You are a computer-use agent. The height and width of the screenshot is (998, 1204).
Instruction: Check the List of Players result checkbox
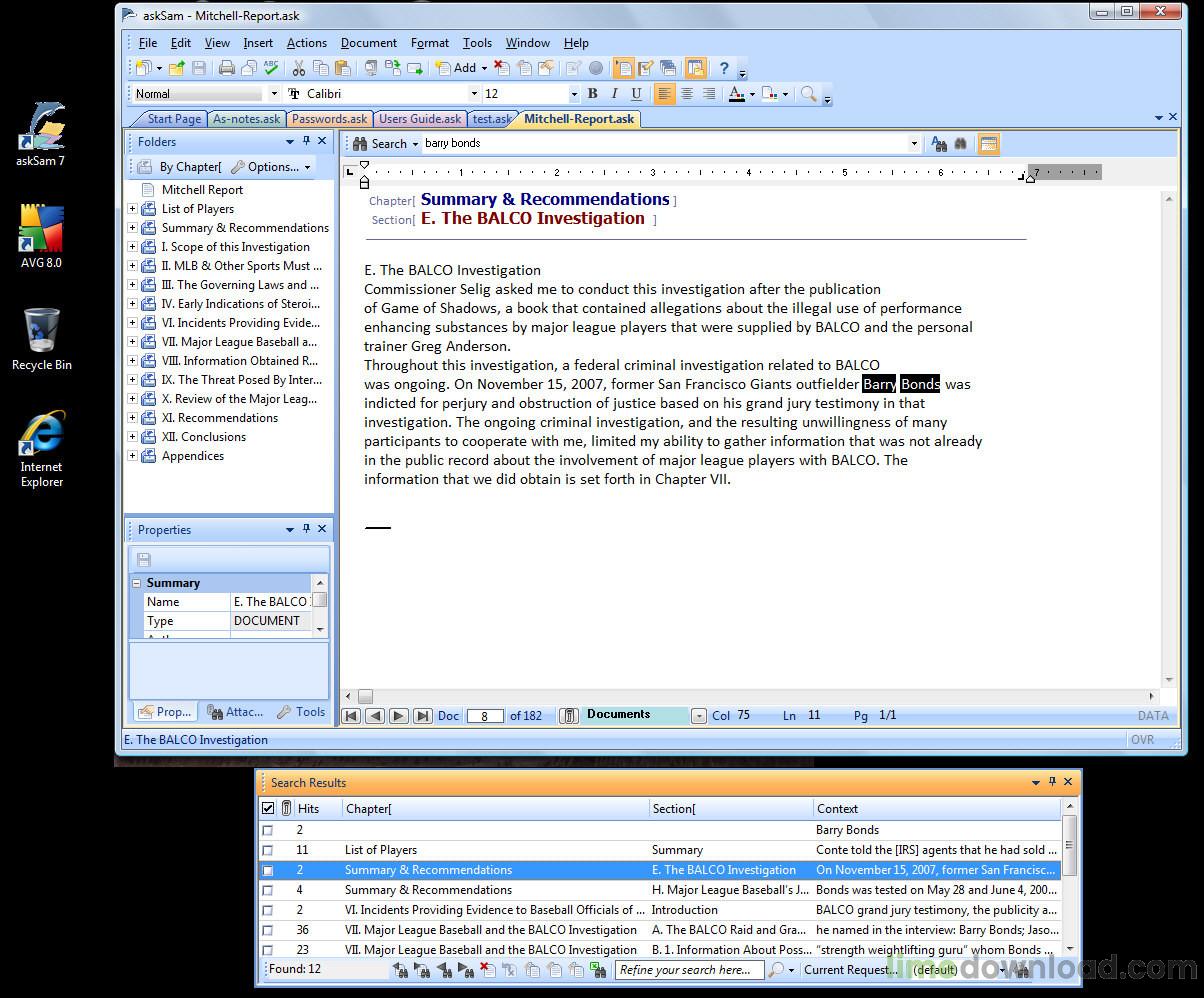point(267,850)
